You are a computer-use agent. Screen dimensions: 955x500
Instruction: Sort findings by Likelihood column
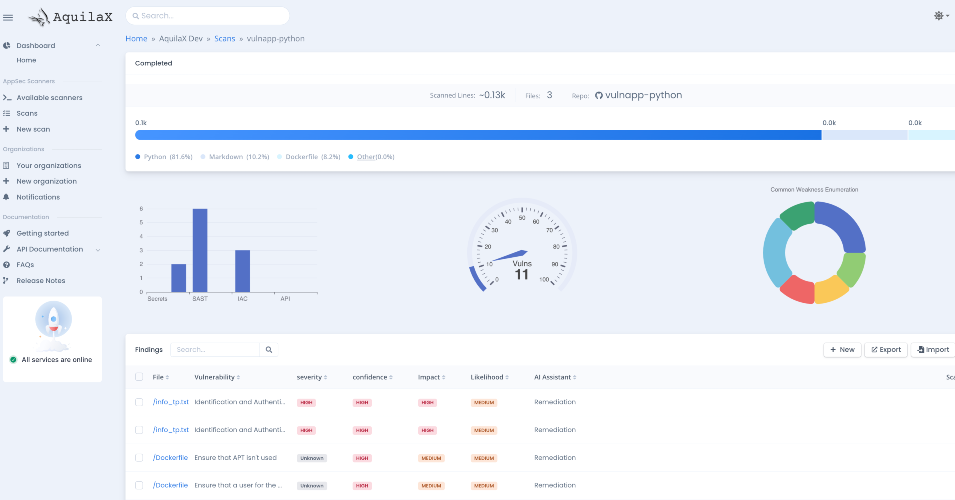pos(489,378)
